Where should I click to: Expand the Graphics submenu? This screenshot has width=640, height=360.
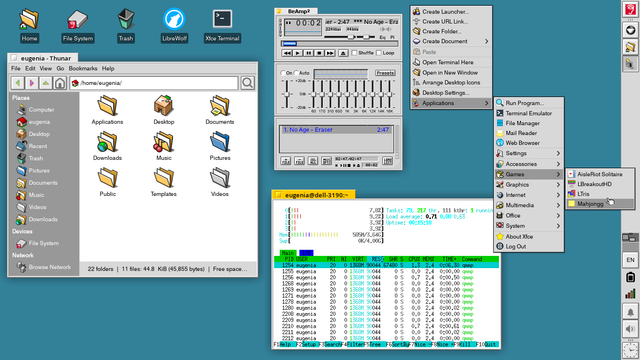[529, 184]
